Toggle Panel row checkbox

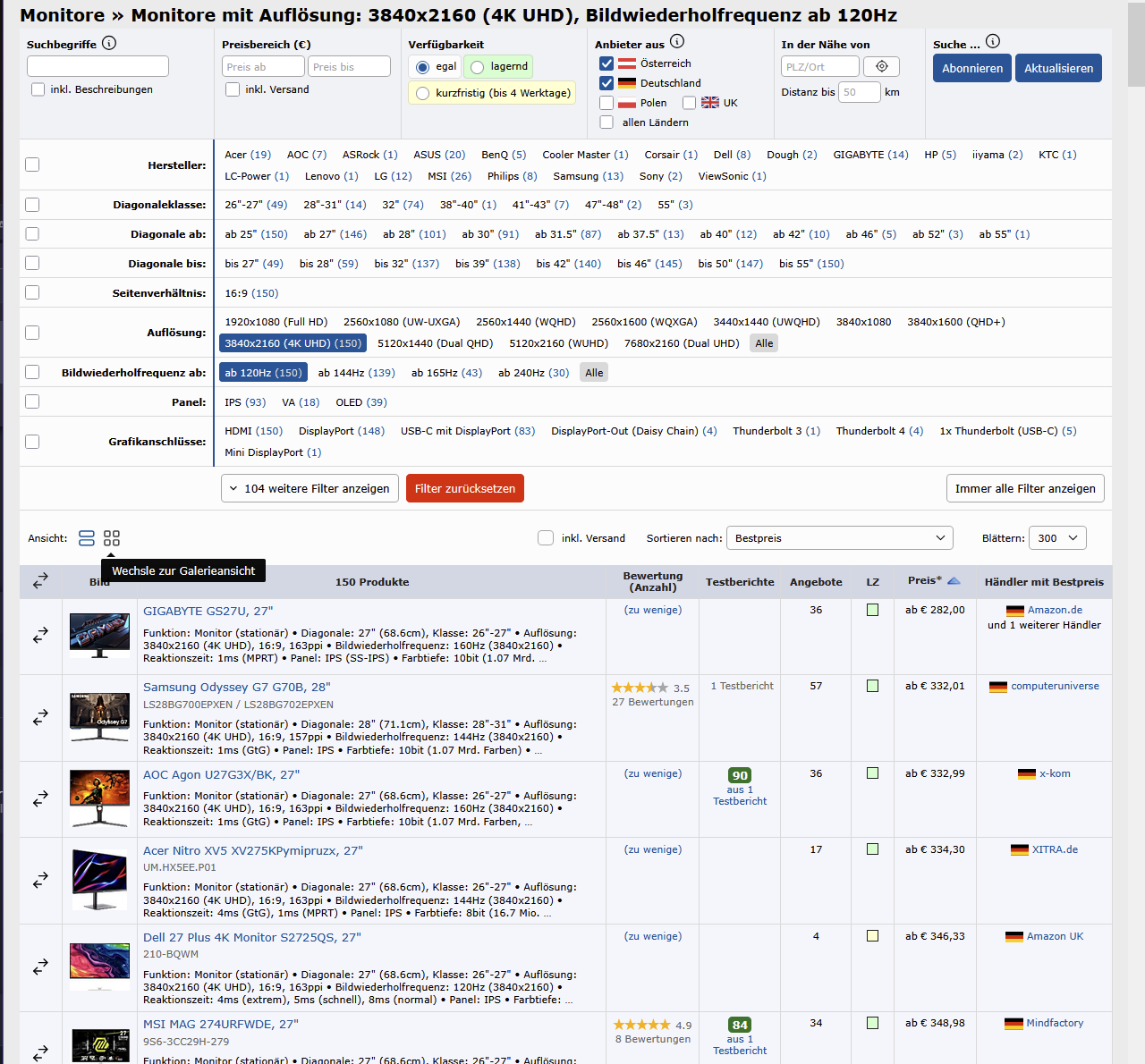[x=32, y=401]
